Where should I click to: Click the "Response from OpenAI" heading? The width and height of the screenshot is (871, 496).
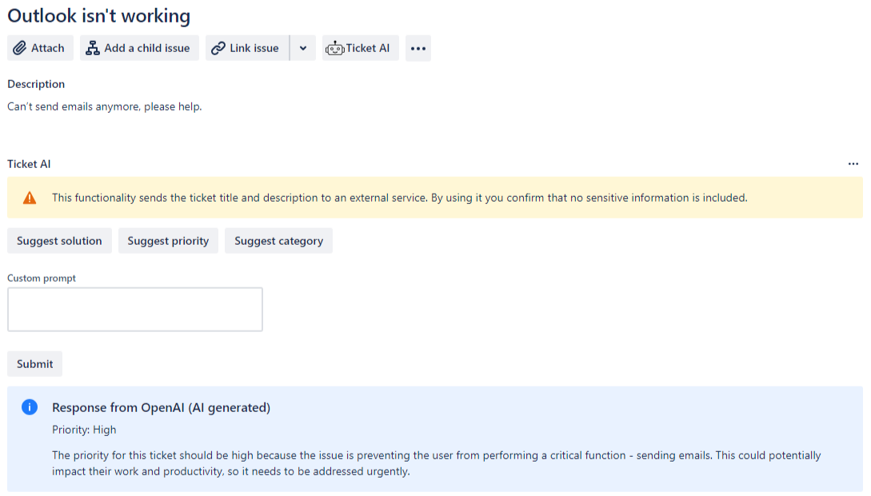pos(161,408)
